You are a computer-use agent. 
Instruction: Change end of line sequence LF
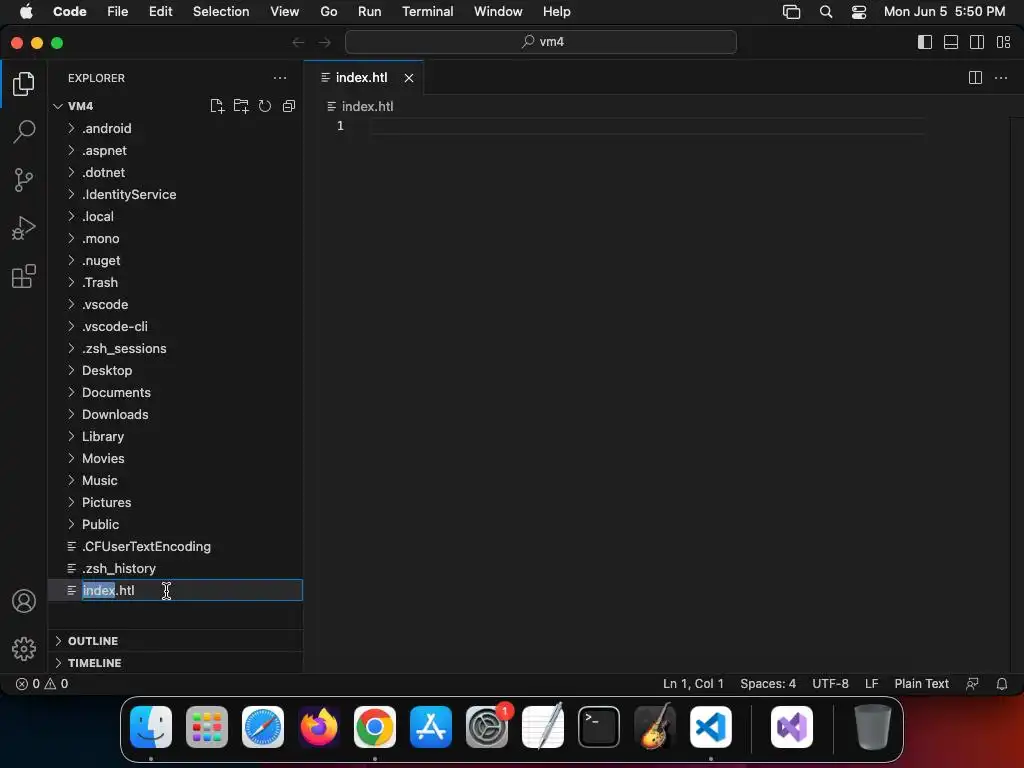pos(871,684)
